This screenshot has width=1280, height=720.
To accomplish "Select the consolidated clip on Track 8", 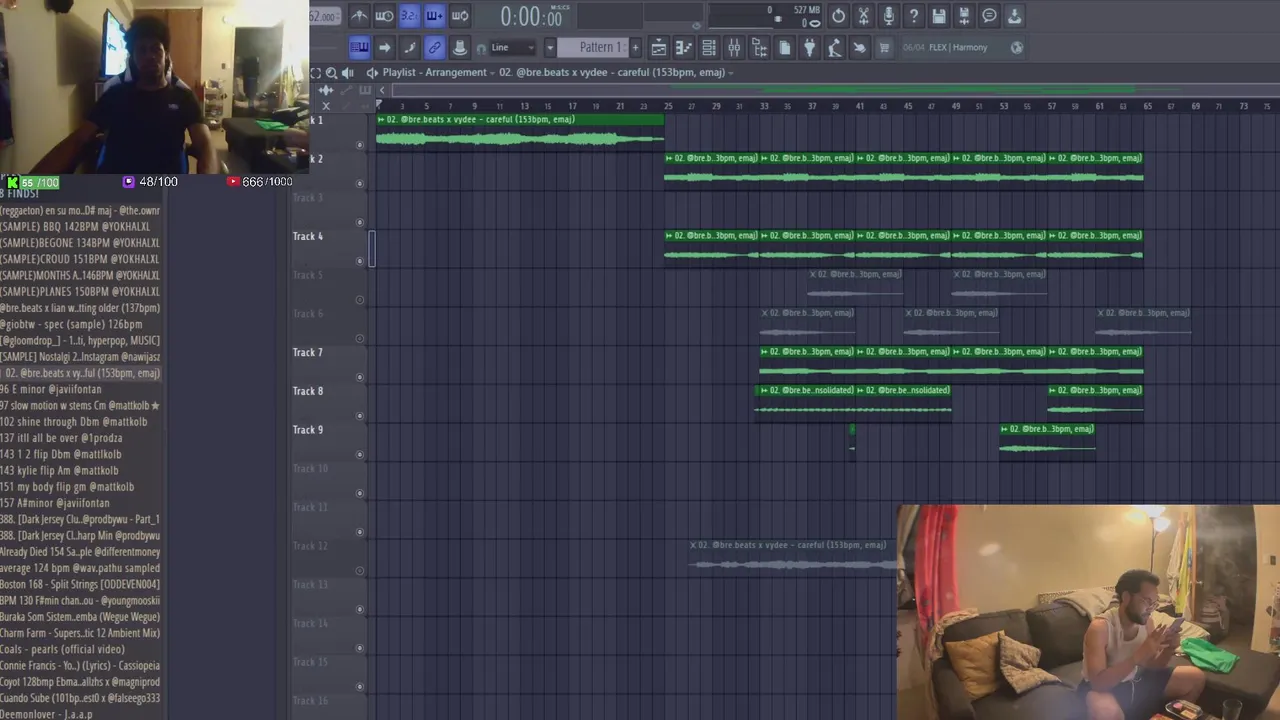I will 806,400.
